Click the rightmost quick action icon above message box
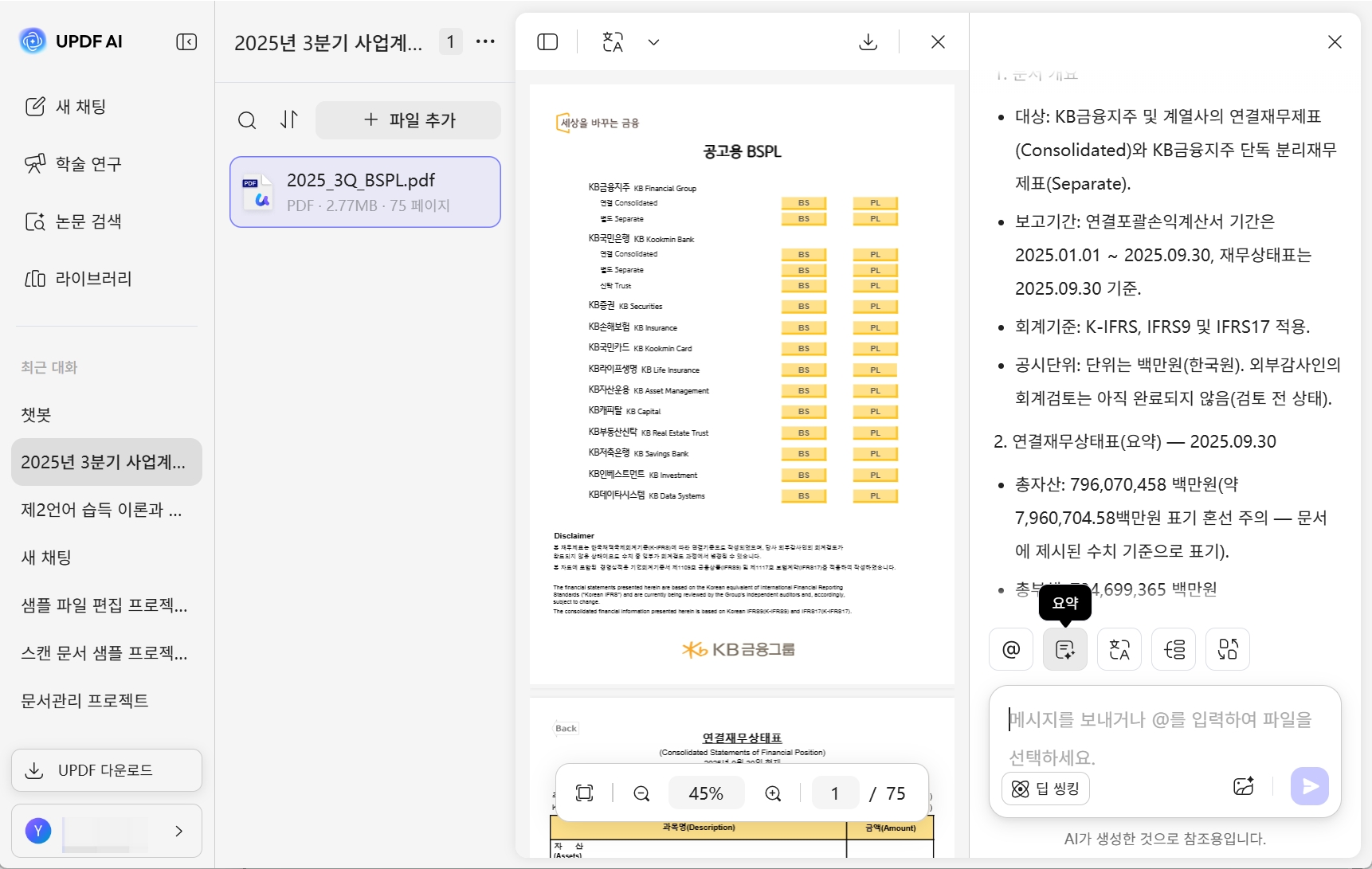The width and height of the screenshot is (1372, 869). click(x=1228, y=649)
